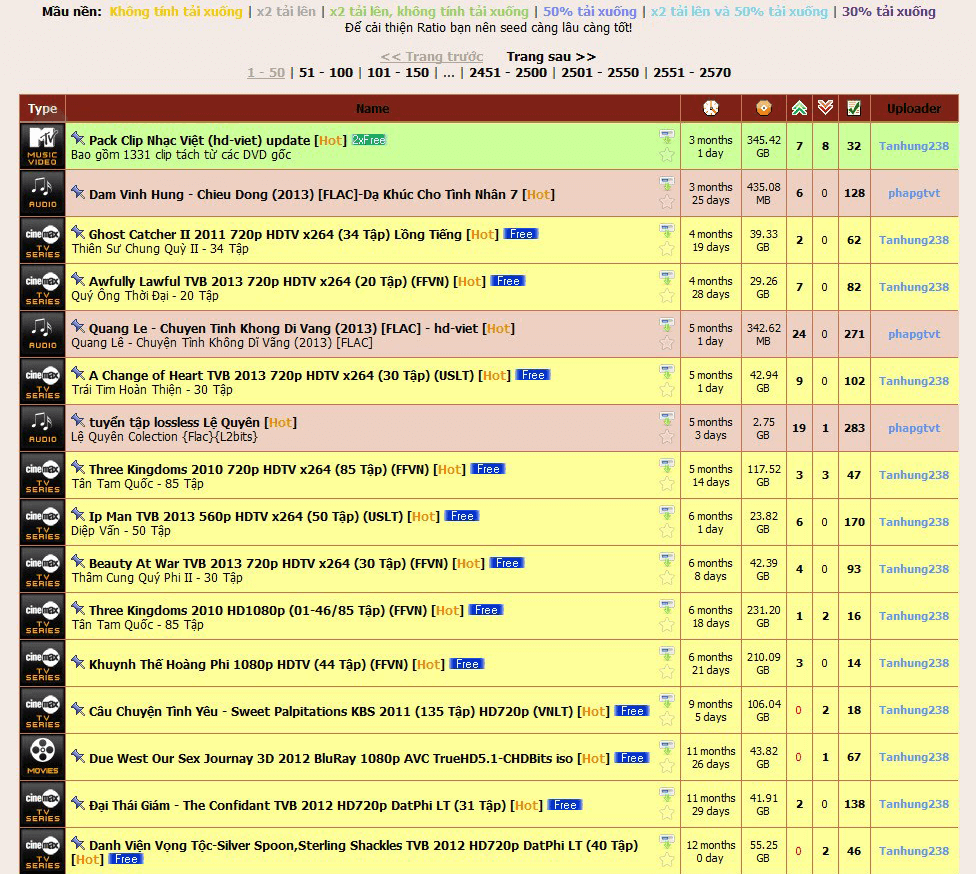Click seeders count 19 on Lệ Quyên row
This screenshot has height=874, width=976.
799,428
